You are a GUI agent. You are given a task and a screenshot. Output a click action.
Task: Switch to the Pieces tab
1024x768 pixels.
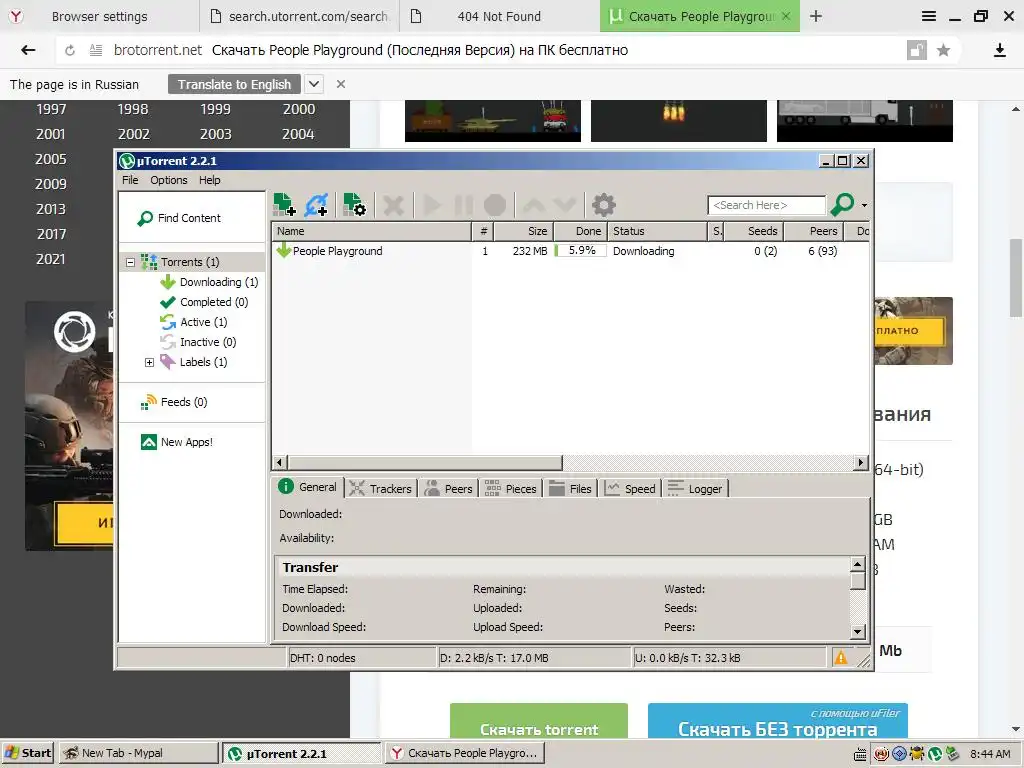tap(511, 489)
